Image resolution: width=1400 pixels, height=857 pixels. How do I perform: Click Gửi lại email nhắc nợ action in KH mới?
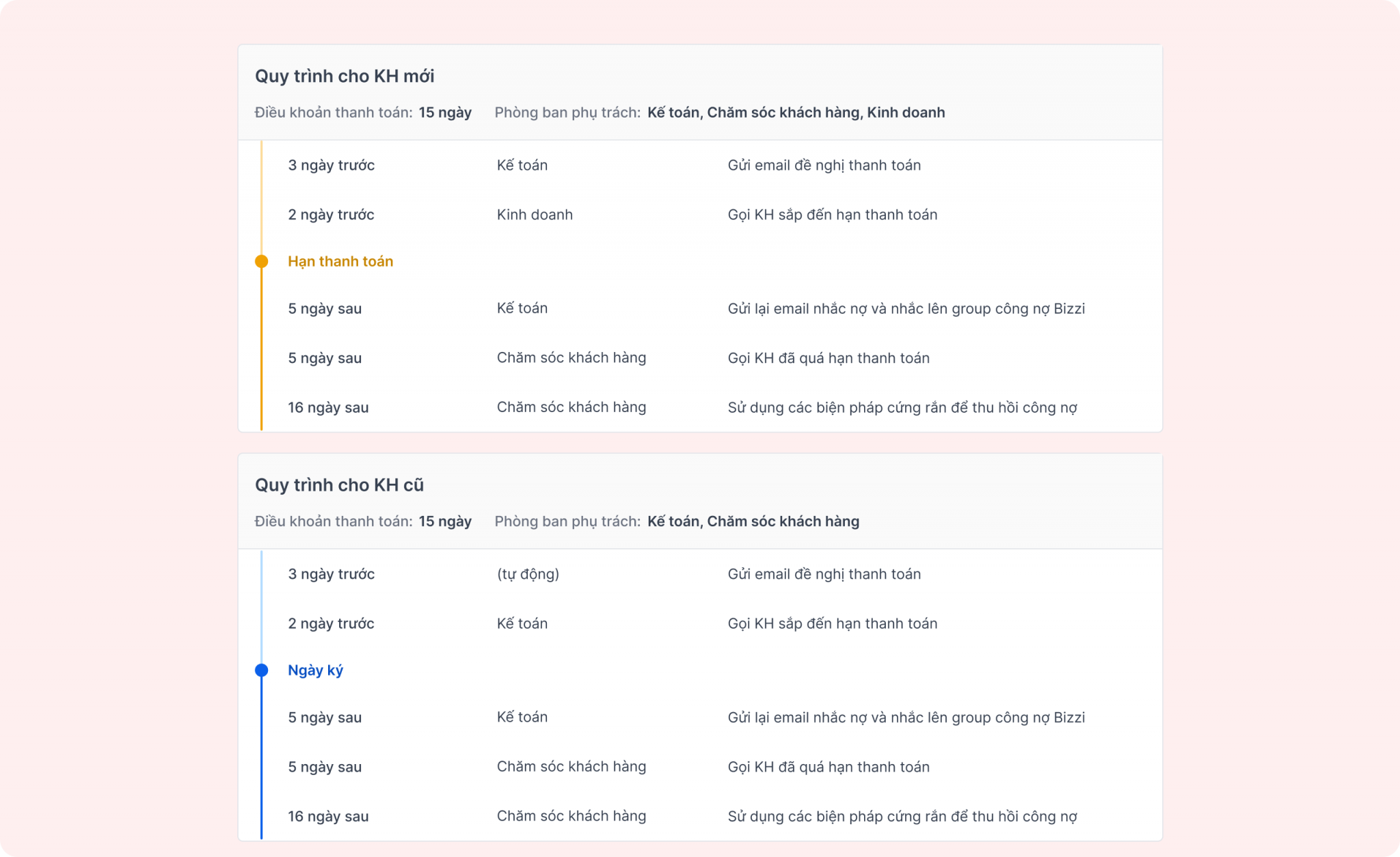pyautogui.click(x=906, y=309)
